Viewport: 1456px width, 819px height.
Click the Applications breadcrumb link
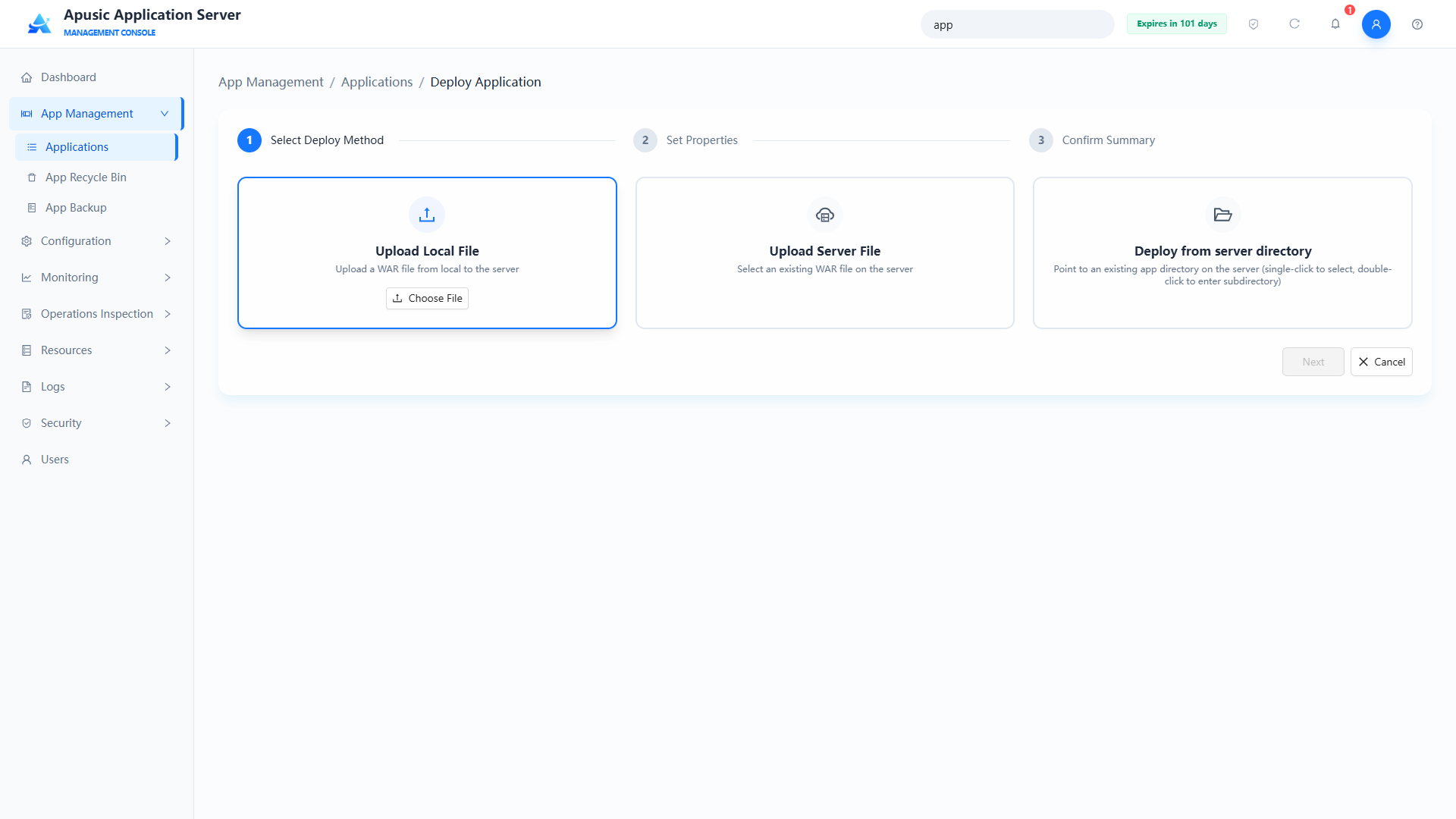point(377,82)
